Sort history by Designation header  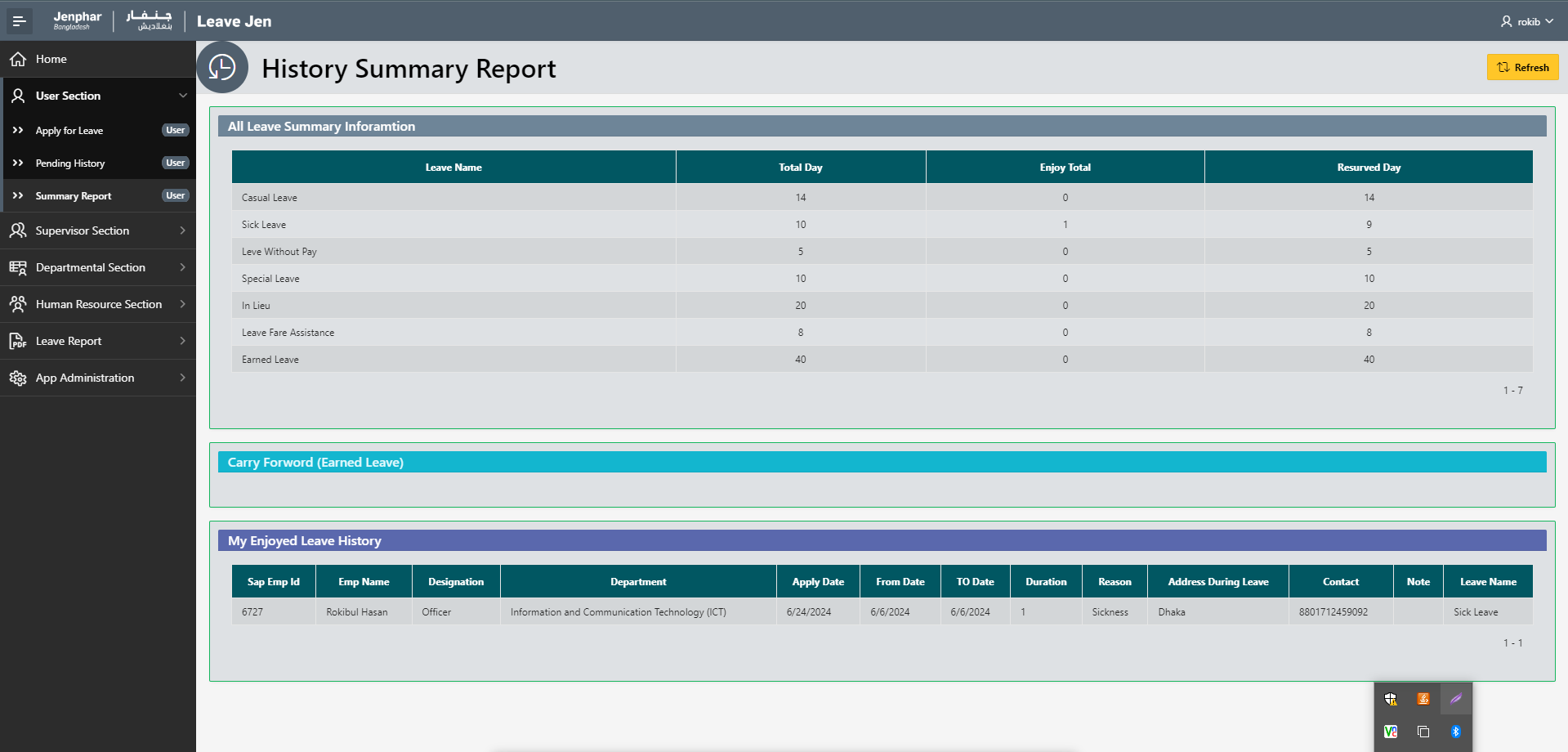(x=456, y=582)
